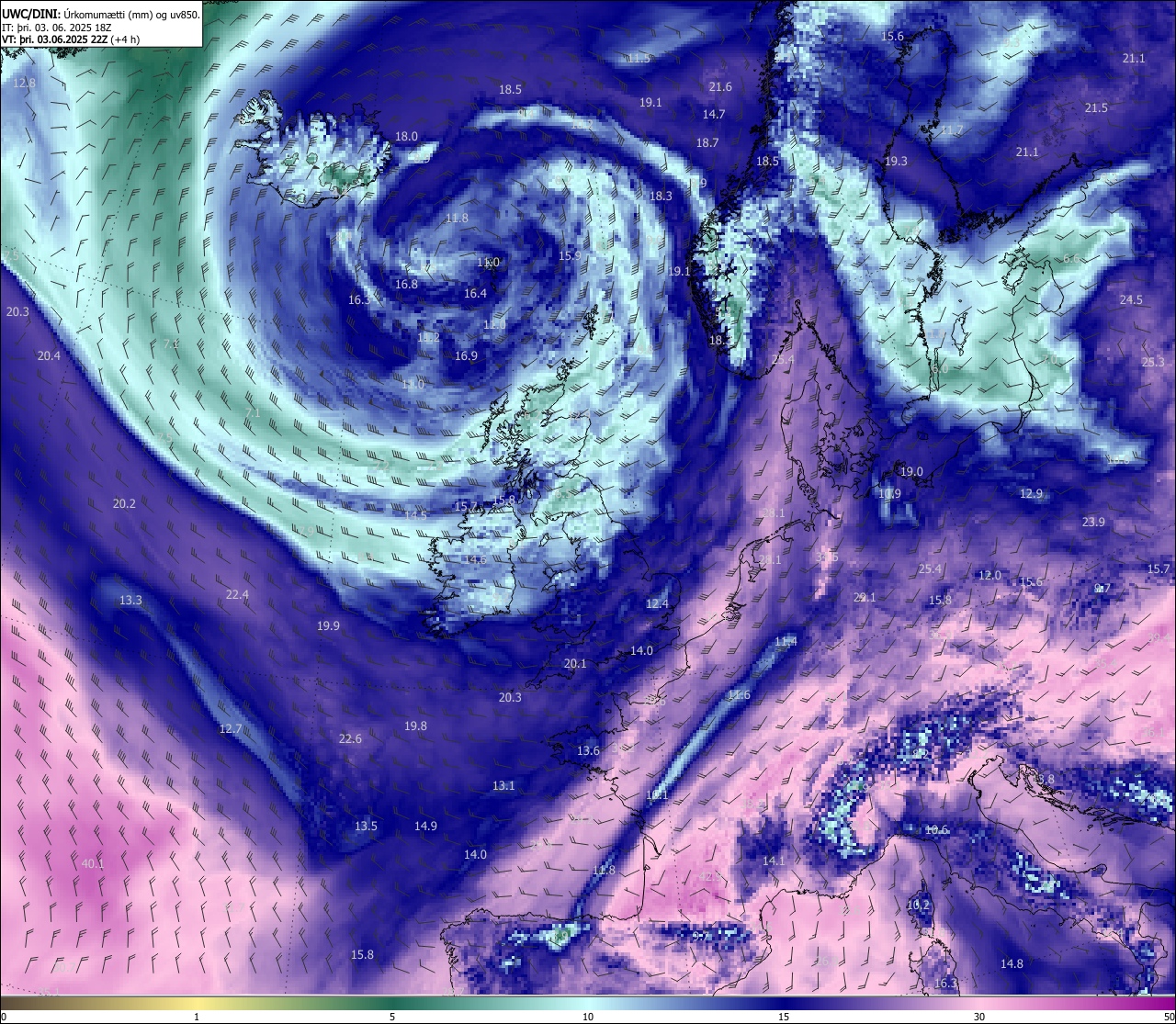Click the colour scale label 5
This screenshot has width=1176, height=1024.
[392, 1017]
